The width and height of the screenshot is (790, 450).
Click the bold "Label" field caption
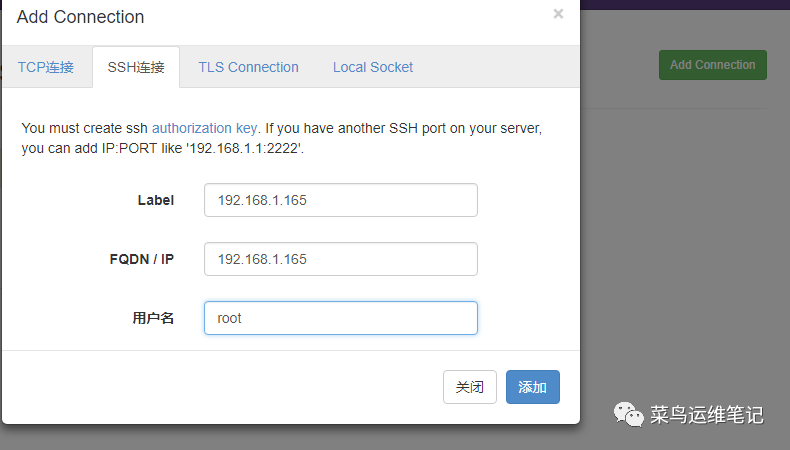[156, 200]
